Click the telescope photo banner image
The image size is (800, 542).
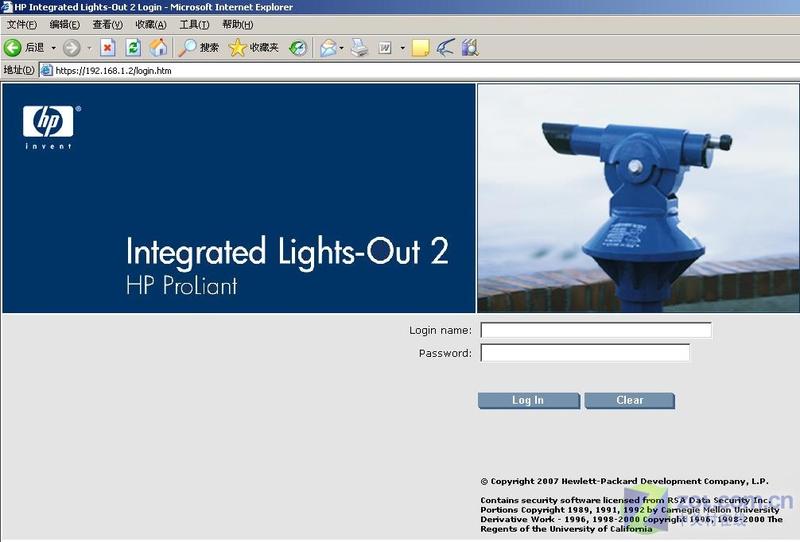click(x=638, y=198)
